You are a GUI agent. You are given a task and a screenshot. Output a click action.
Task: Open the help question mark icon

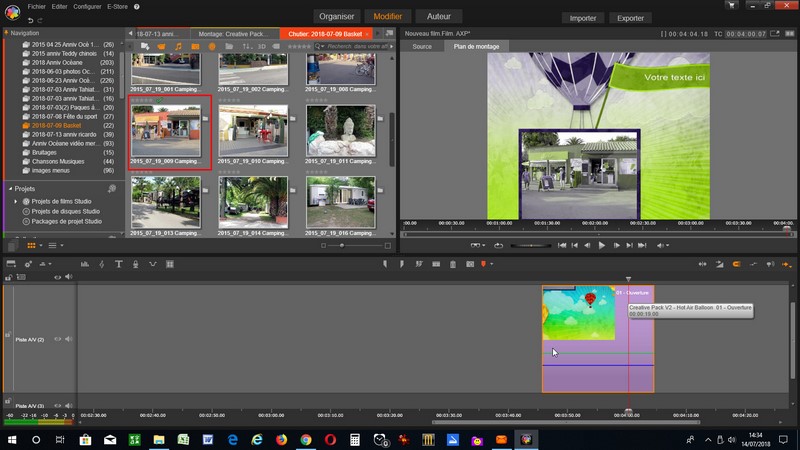click(137, 7)
